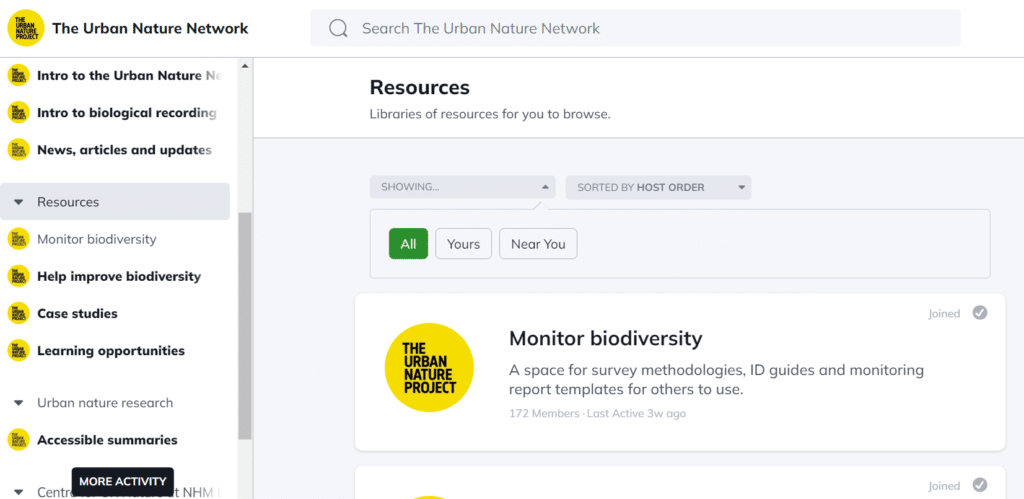The height and width of the screenshot is (499, 1024).
Task: Collapse the Centre section above More Activity
Action: click(18, 492)
